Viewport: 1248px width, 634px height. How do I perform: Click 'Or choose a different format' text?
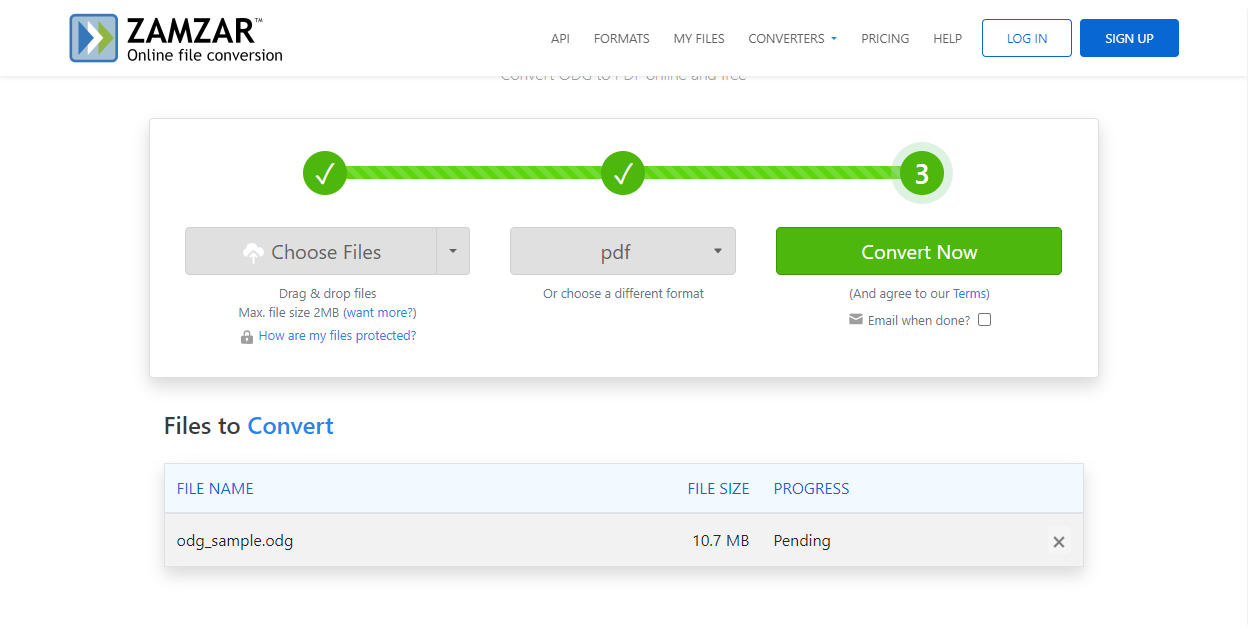(x=623, y=294)
